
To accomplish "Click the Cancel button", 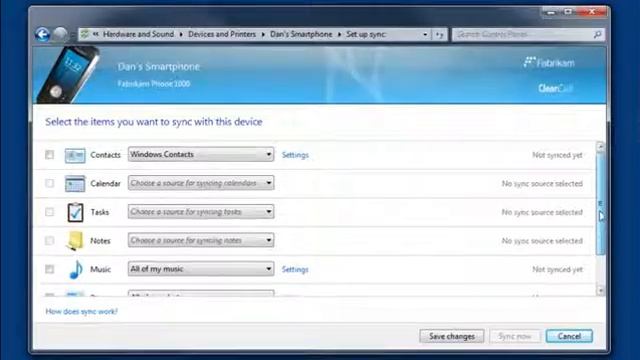I will pyautogui.click(x=569, y=336).
